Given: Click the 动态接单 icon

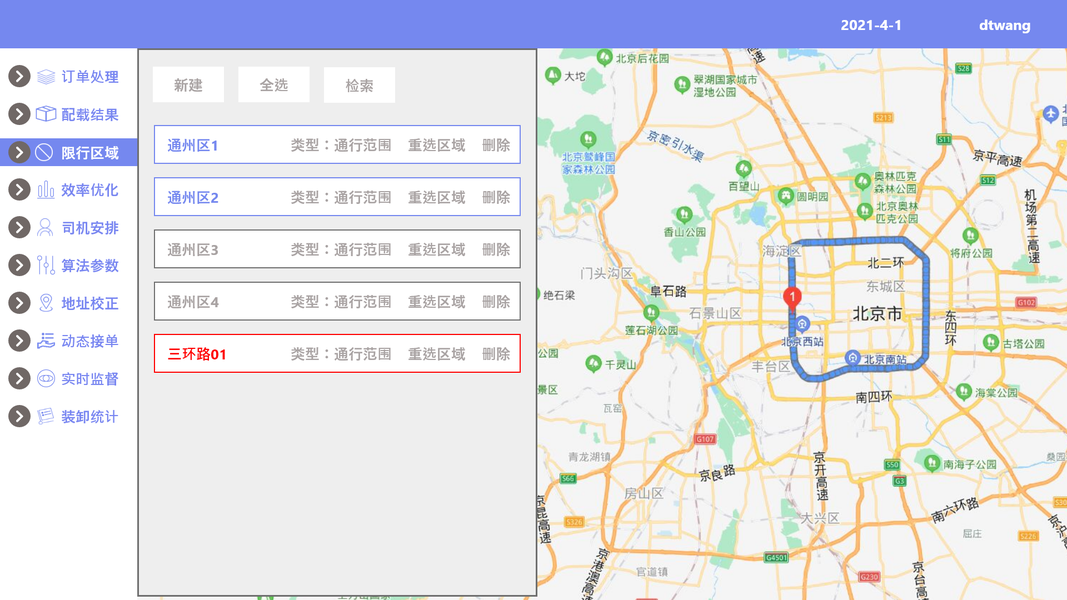Looking at the screenshot, I should [x=46, y=341].
